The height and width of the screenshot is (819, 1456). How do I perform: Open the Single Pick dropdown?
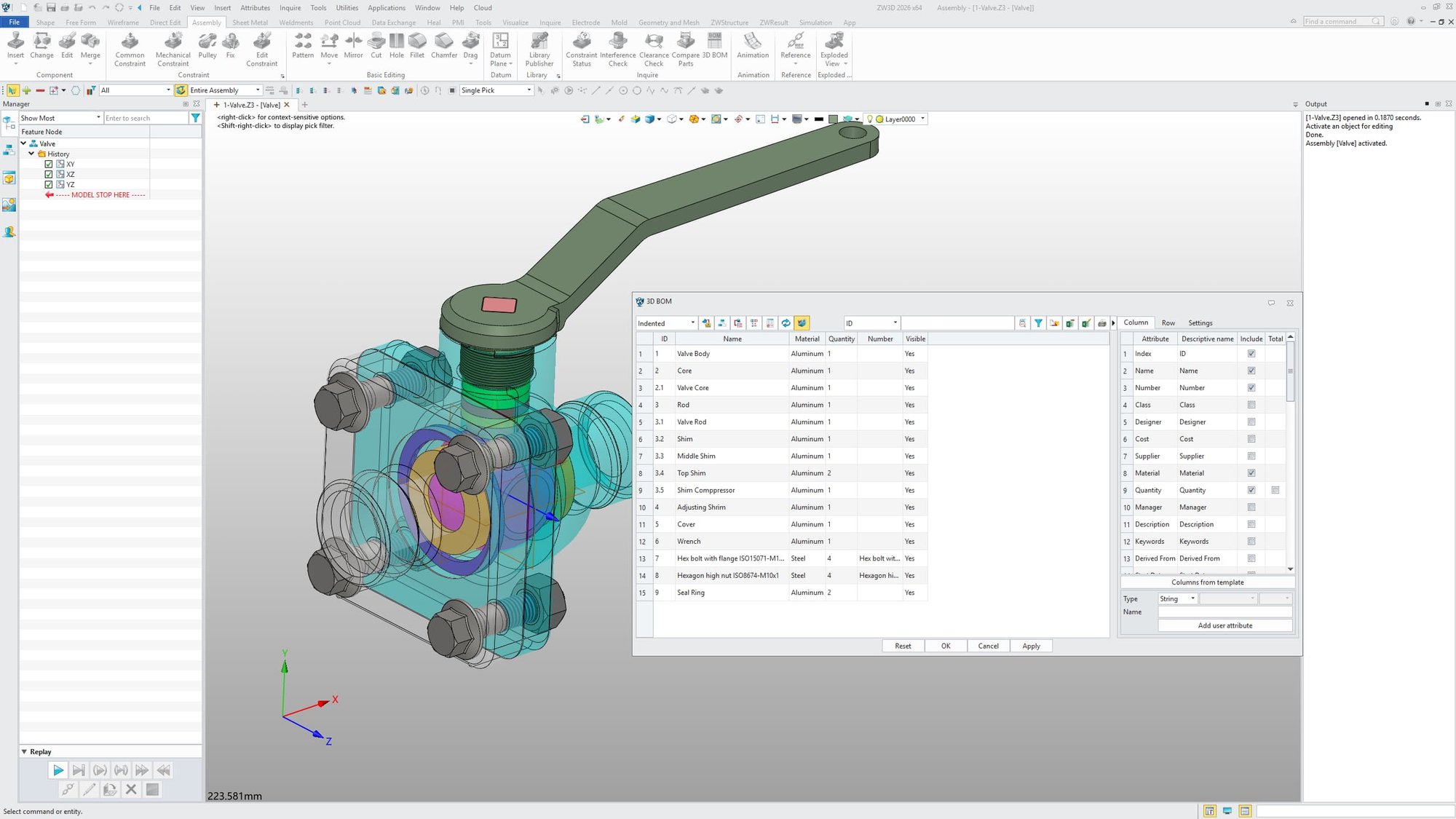click(529, 90)
